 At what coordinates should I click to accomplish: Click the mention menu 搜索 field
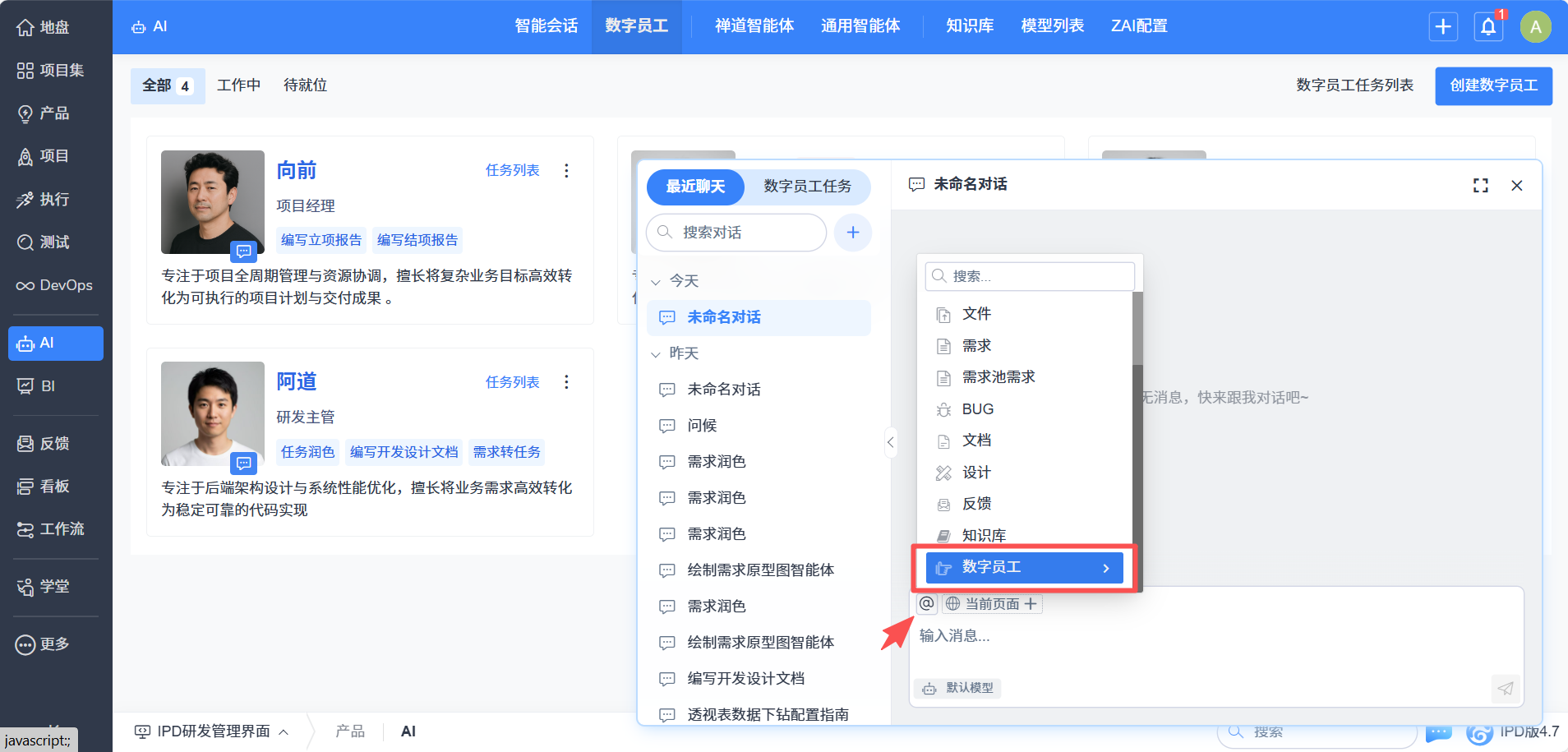point(1030,277)
